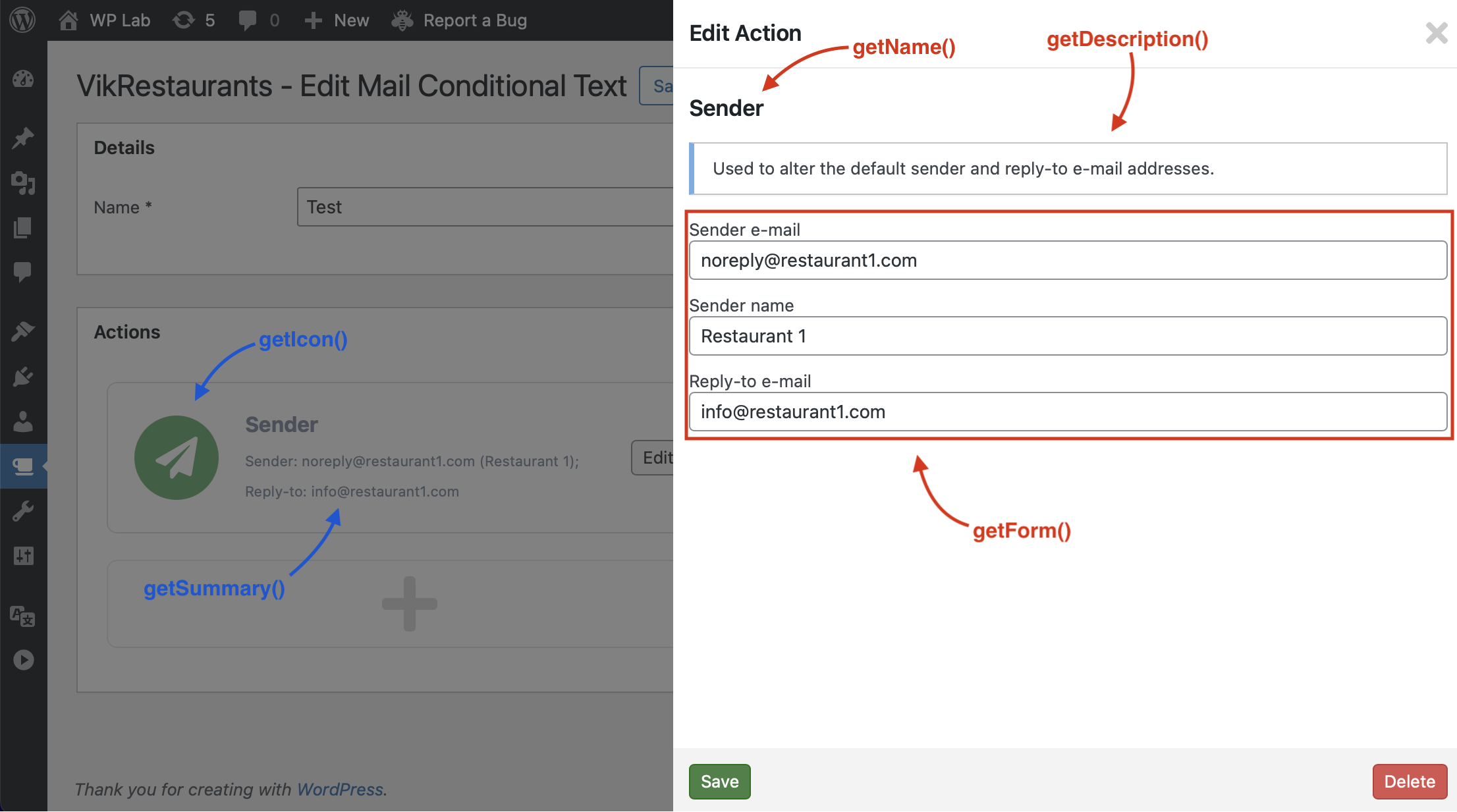Click the comments icon in admin bar
The height and width of the screenshot is (812, 1457).
(246, 19)
